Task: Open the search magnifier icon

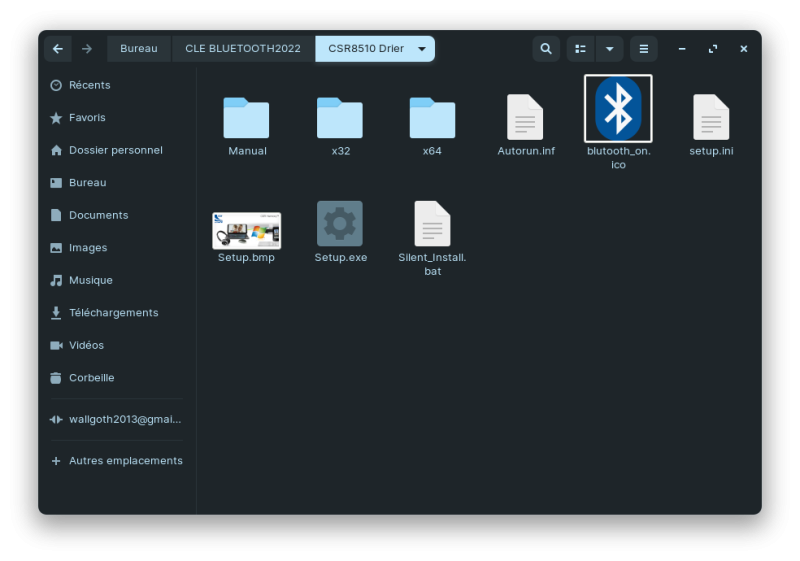Action: point(545,49)
